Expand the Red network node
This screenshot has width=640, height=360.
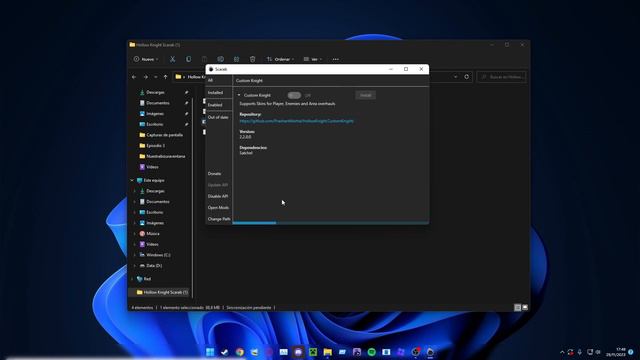pyautogui.click(x=132, y=279)
